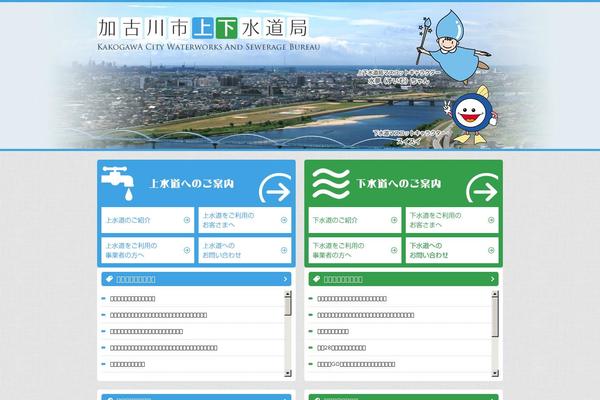Expand the blue news bar chevron
Viewport: 600px width, 400px height.
(x=285, y=279)
